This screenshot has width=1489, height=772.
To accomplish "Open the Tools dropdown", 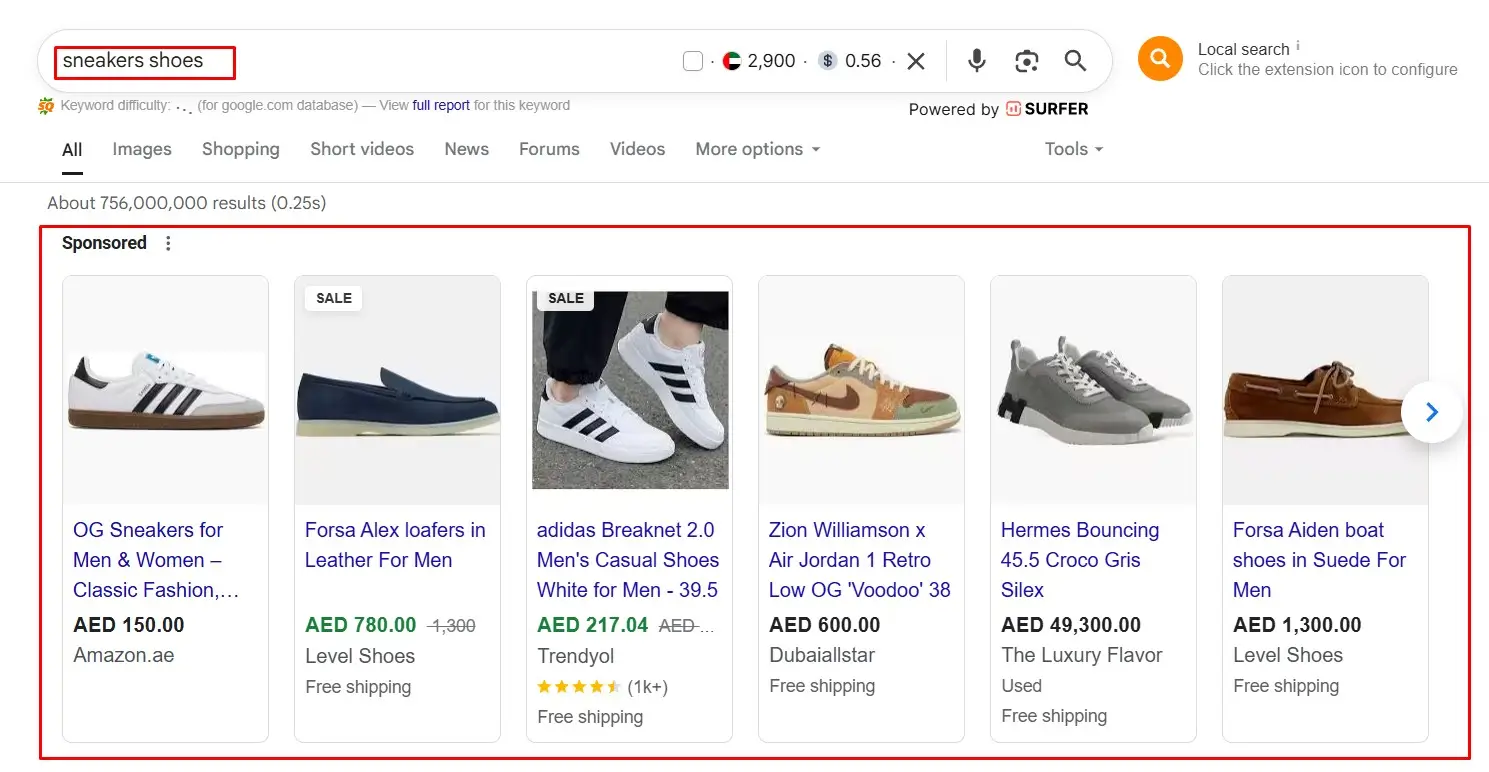I will pos(1074,149).
